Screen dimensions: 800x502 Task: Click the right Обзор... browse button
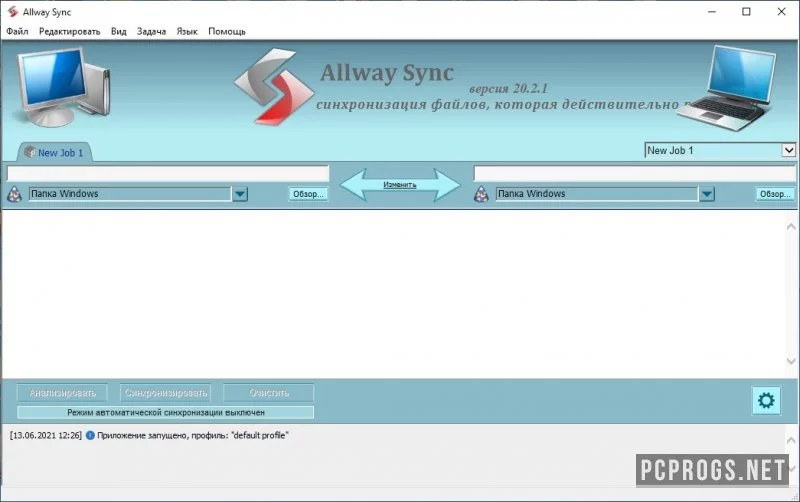[775, 194]
